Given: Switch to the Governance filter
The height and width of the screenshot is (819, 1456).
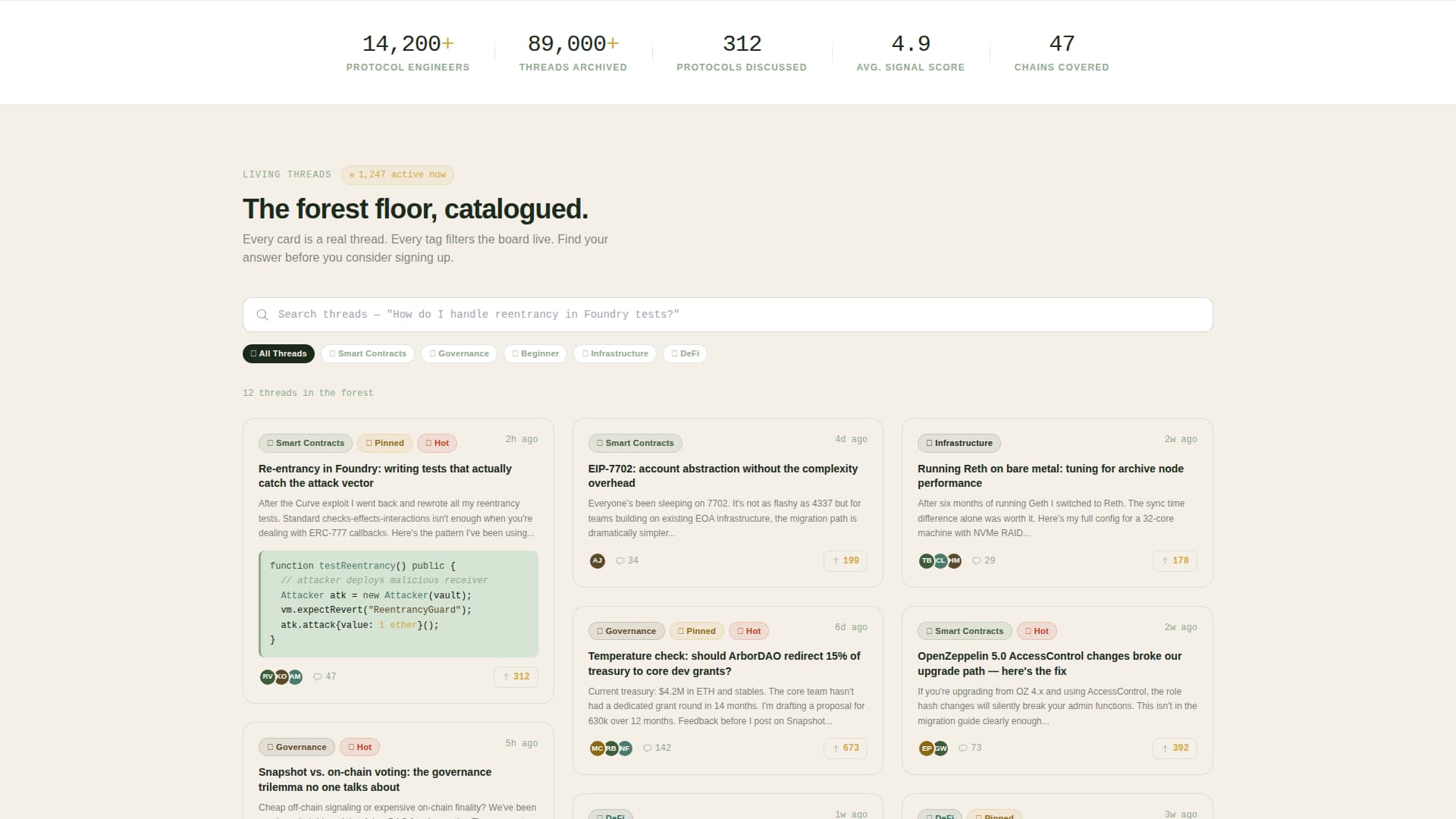Looking at the screenshot, I should (x=459, y=353).
